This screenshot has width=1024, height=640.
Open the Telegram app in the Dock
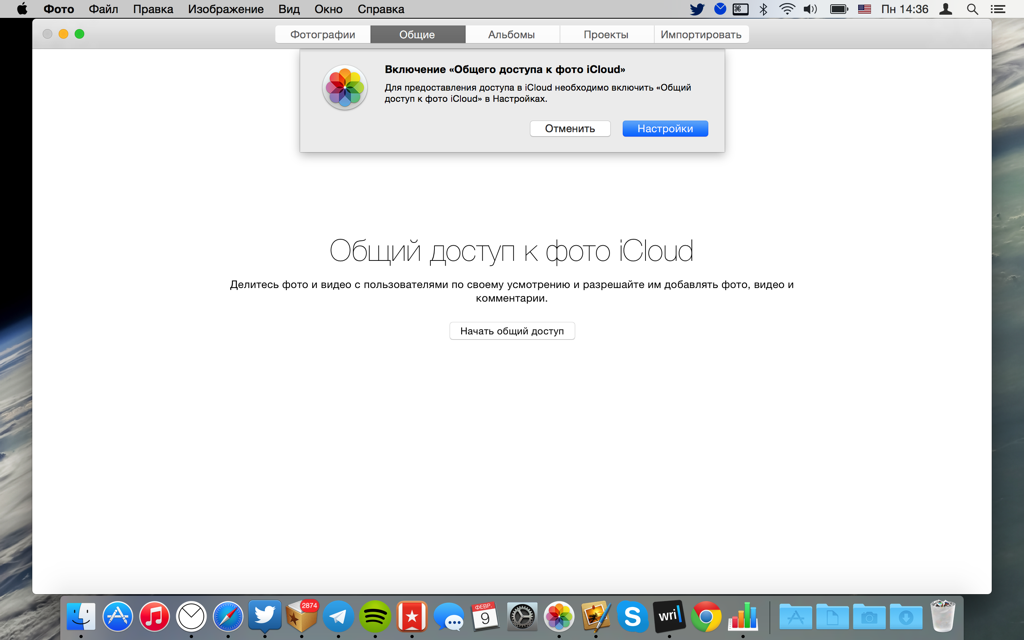pos(338,616)
